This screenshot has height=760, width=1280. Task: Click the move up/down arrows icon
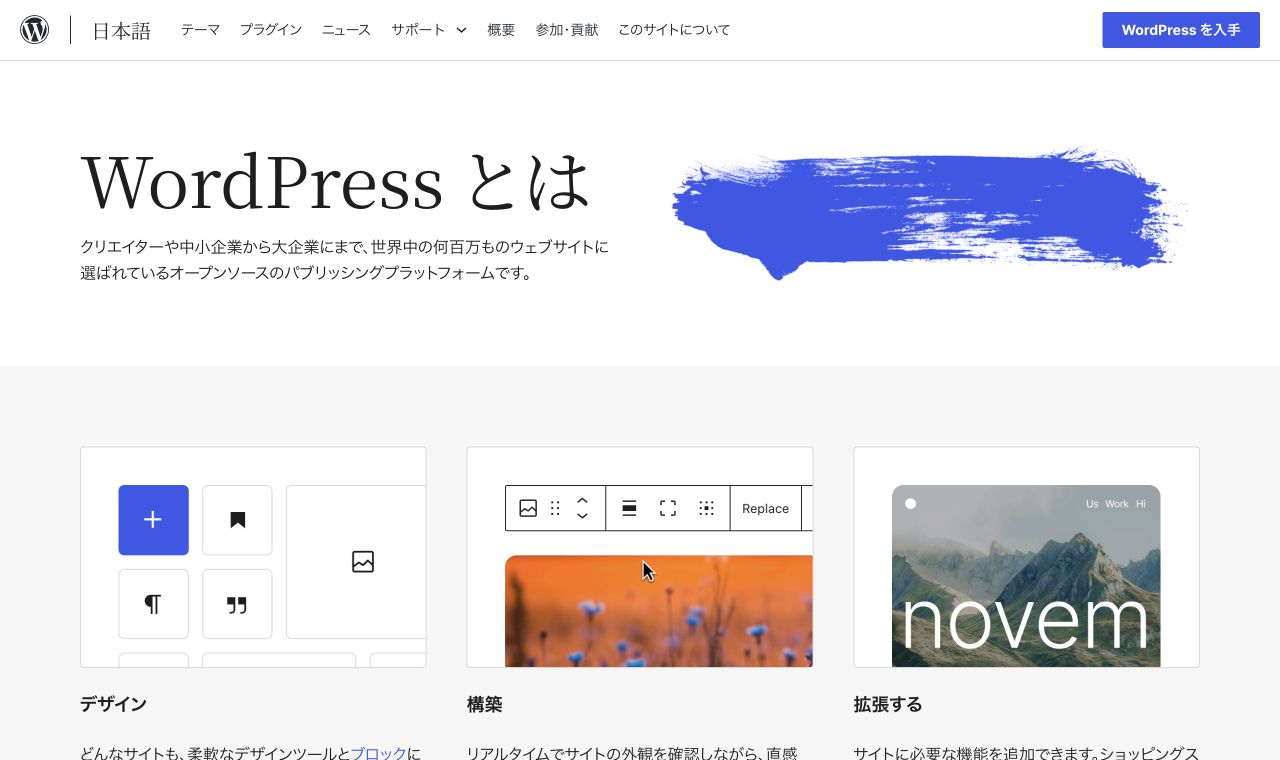(x=582, y=508)
